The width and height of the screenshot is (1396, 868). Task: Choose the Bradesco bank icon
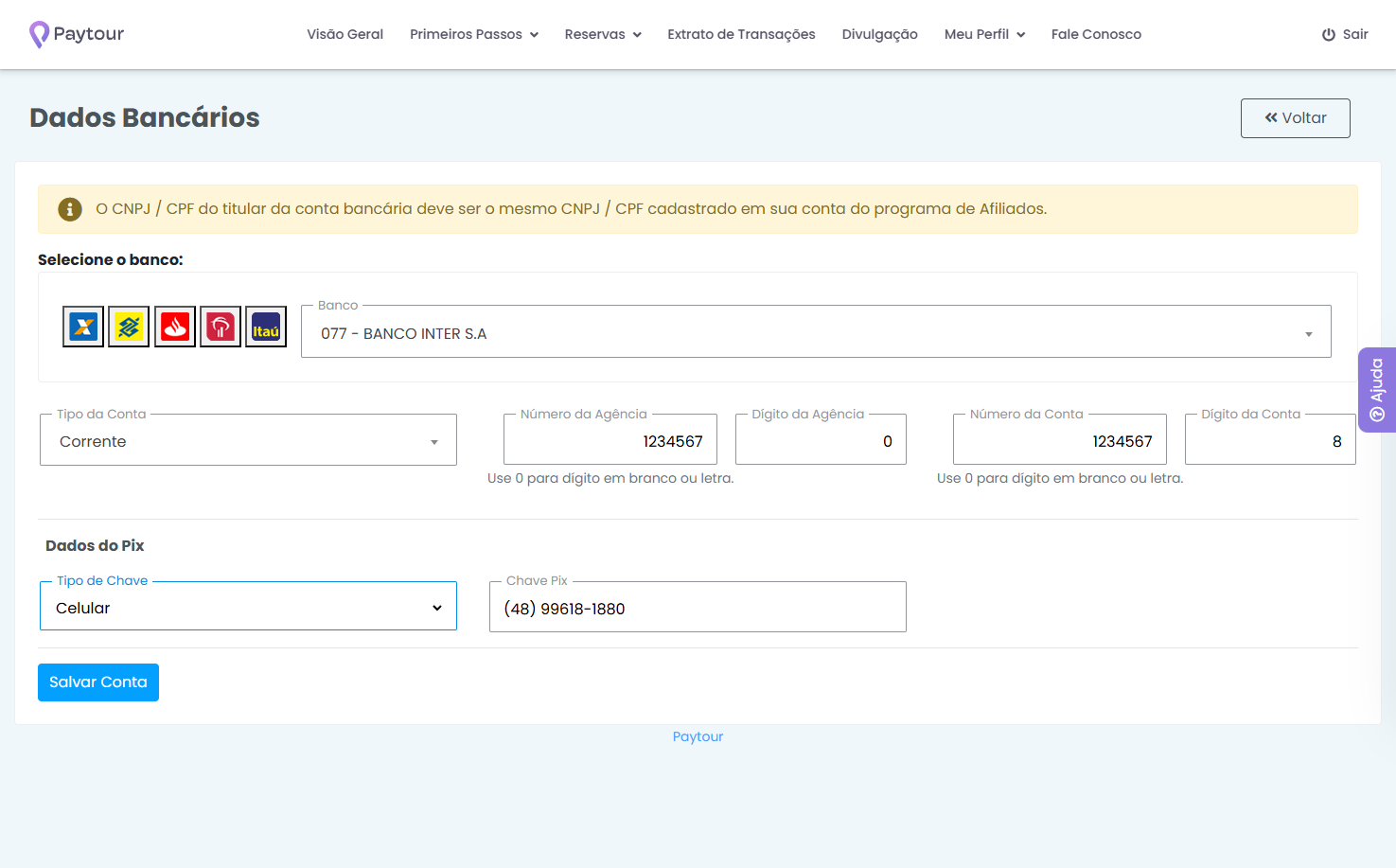221,327
